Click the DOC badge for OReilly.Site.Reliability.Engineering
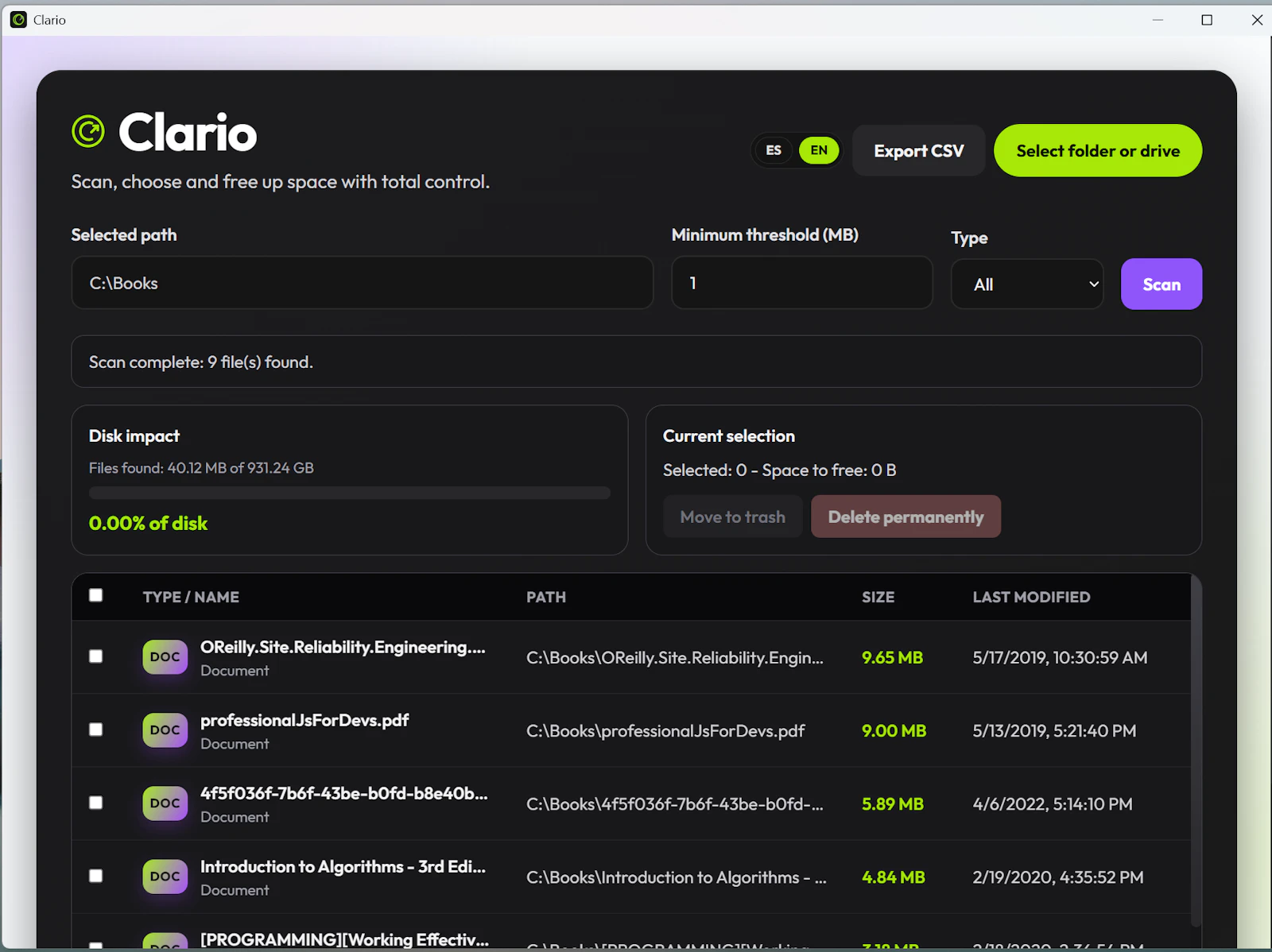This screenshot has width=1272, height=952. tap(165, 657)
